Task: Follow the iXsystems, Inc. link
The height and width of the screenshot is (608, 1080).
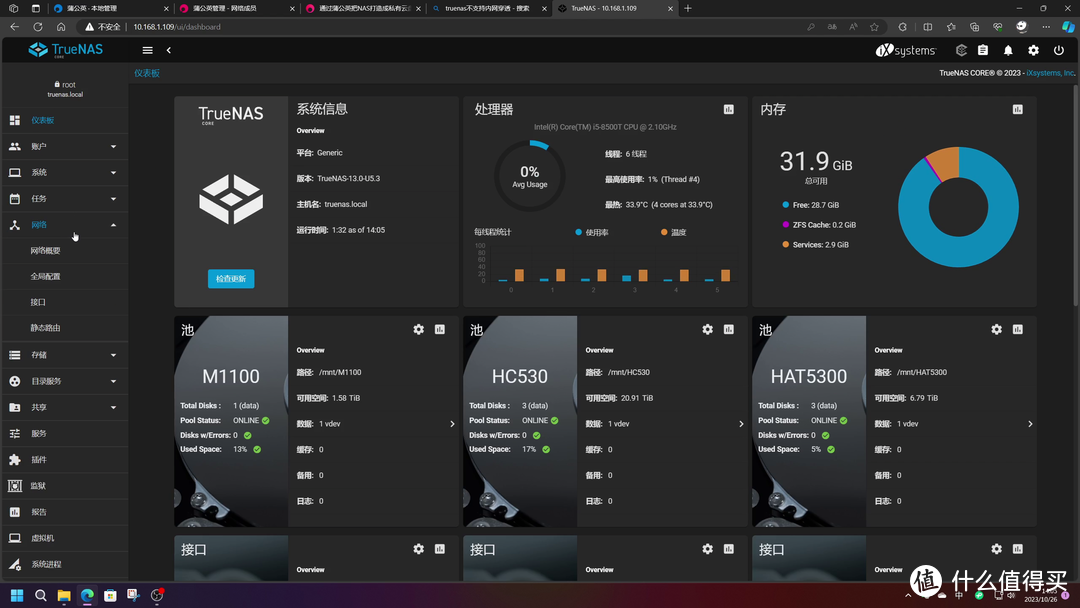Action: (1050, 73)
